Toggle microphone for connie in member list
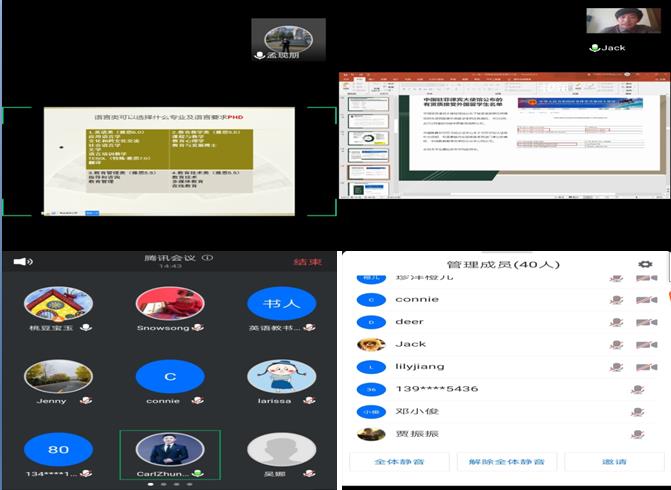Image resolution: width=671 pixels, height=490 pixels. pyautogui.click(x=618, y=300)
